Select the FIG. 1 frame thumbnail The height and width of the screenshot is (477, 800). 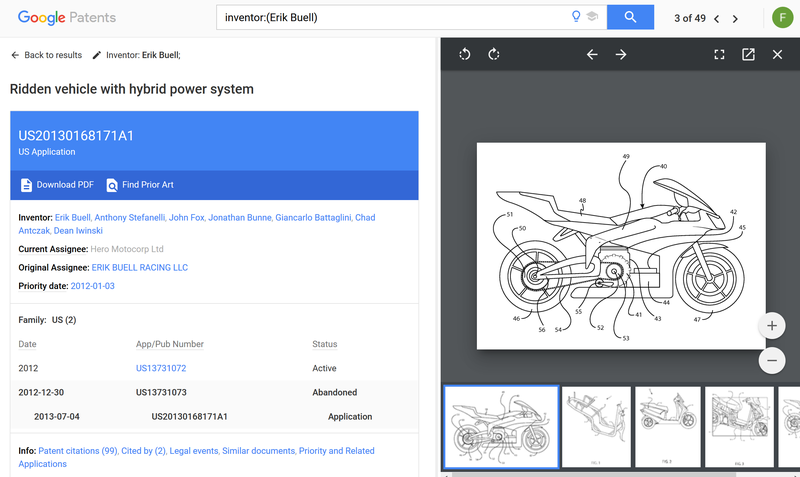point(596,427)
